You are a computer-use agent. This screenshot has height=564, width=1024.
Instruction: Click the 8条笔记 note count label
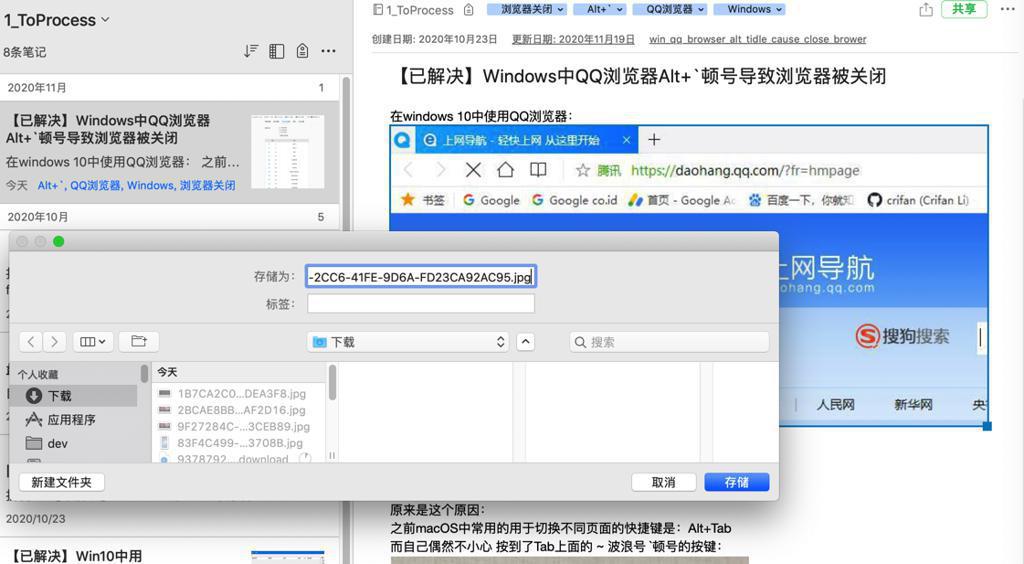coord(25,52)
